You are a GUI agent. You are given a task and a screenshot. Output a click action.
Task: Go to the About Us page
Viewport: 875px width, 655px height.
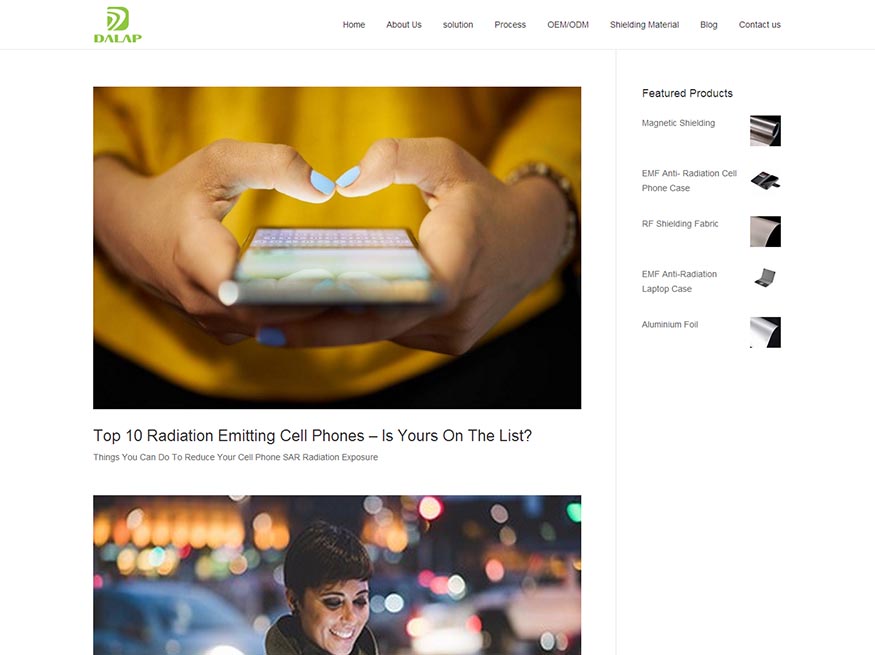[404, 25]
